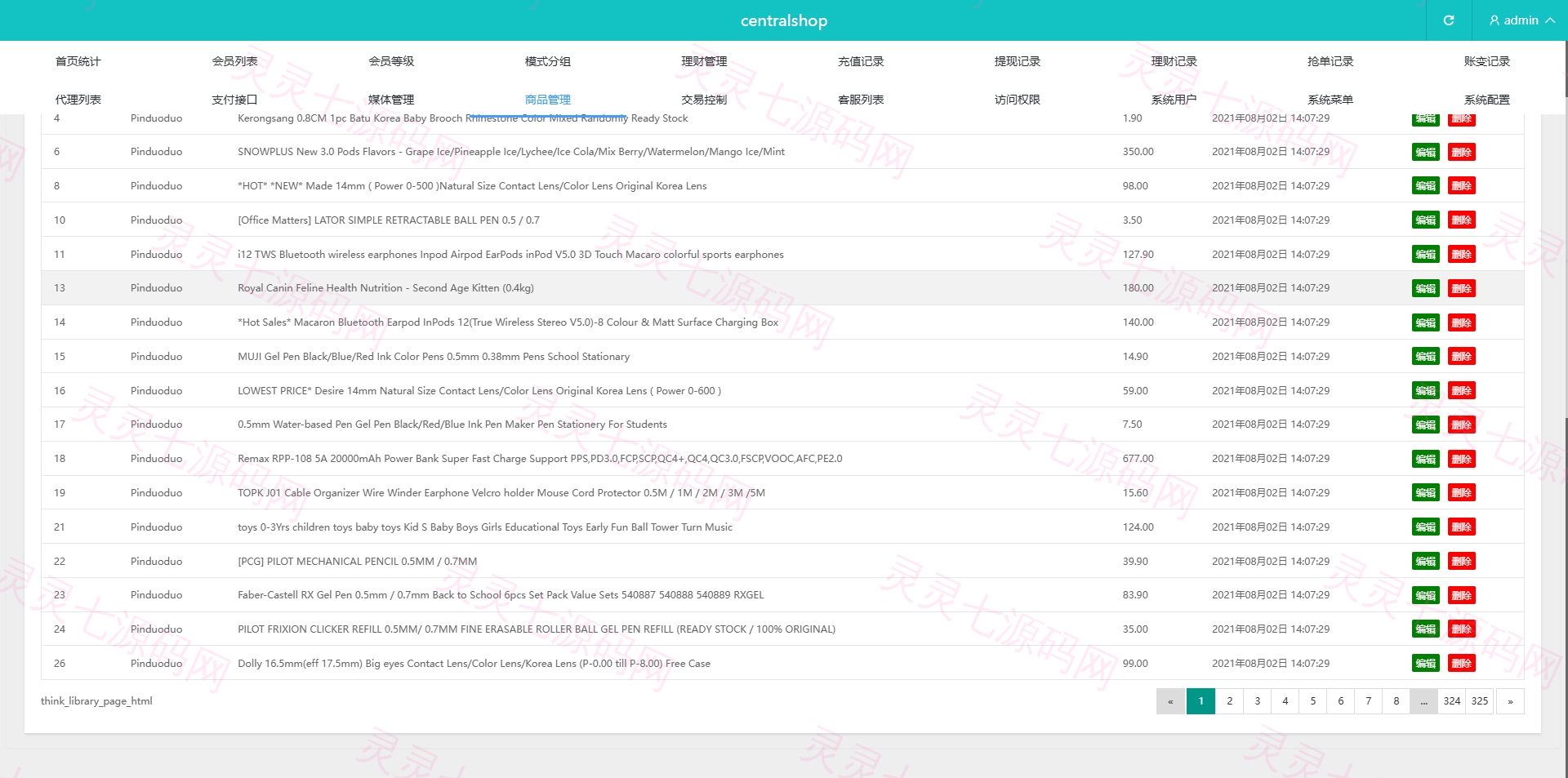The width and height of the screenshot is (1568, 778).
Task: Open 提现记录 menu item
Action: click(1018, 61)
